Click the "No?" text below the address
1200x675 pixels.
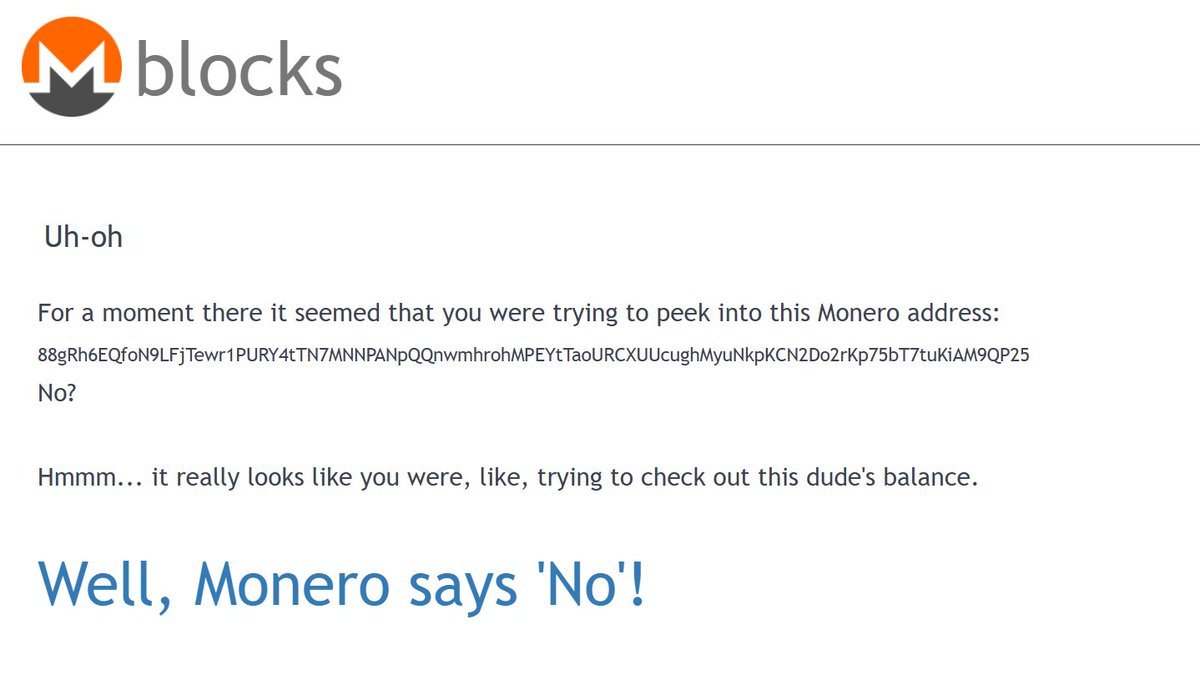pyautogui.click(x=57, y=393)
